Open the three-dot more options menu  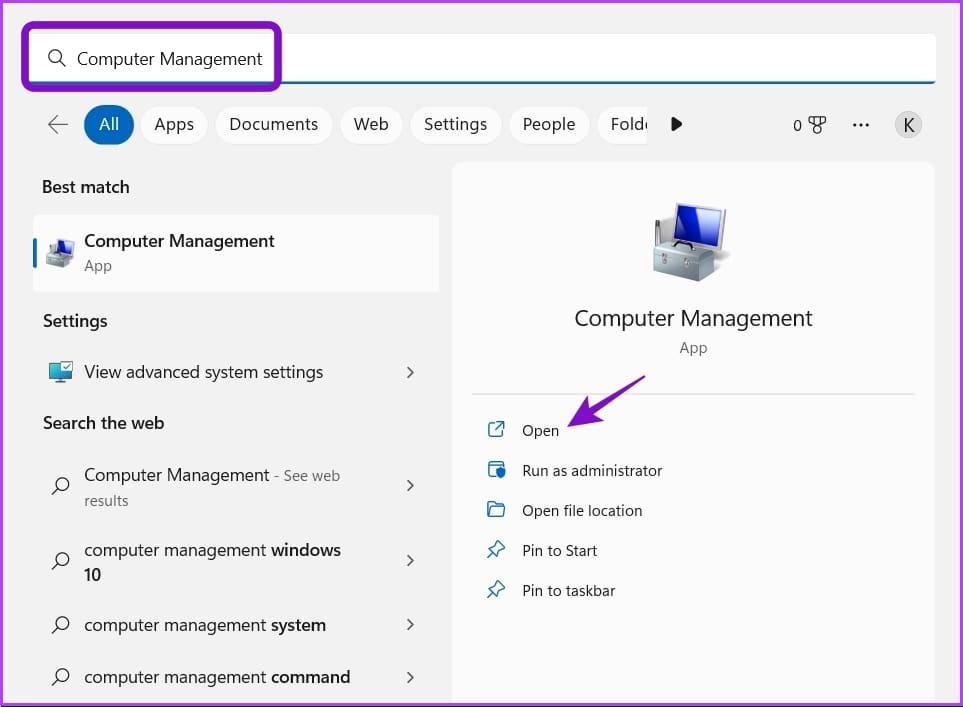pyautogui.click(x=860, y=125)
